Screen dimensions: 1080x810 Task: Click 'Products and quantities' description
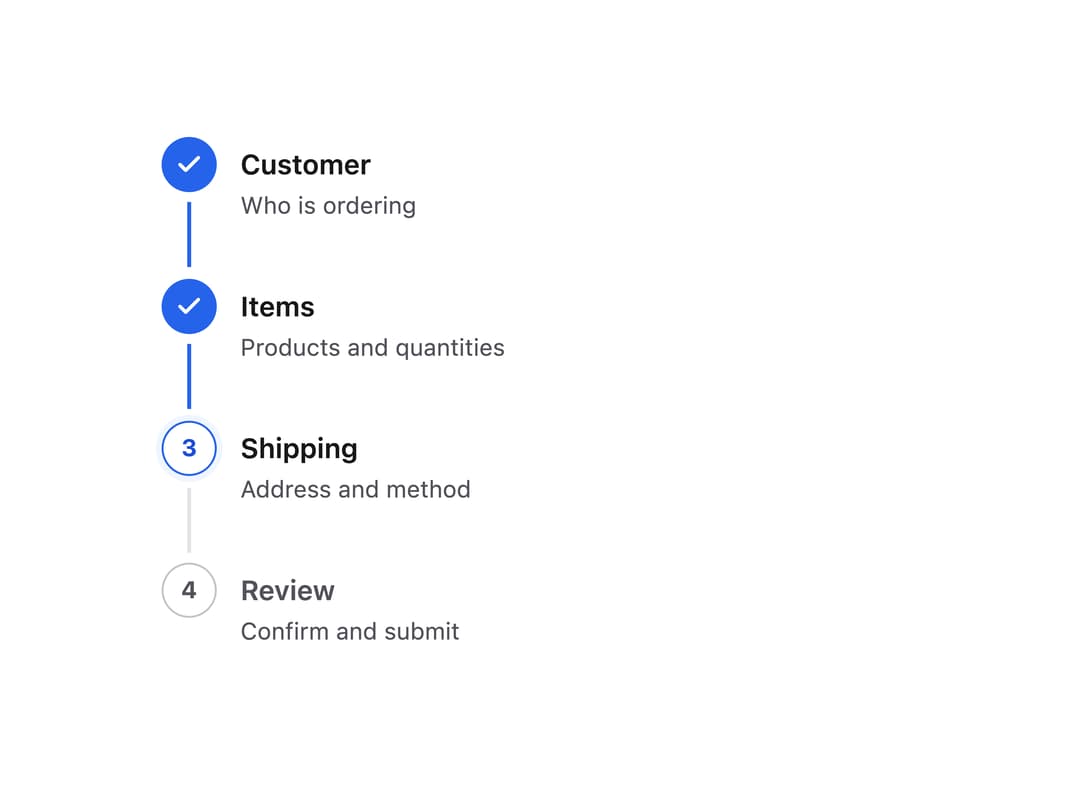point(373,348)
